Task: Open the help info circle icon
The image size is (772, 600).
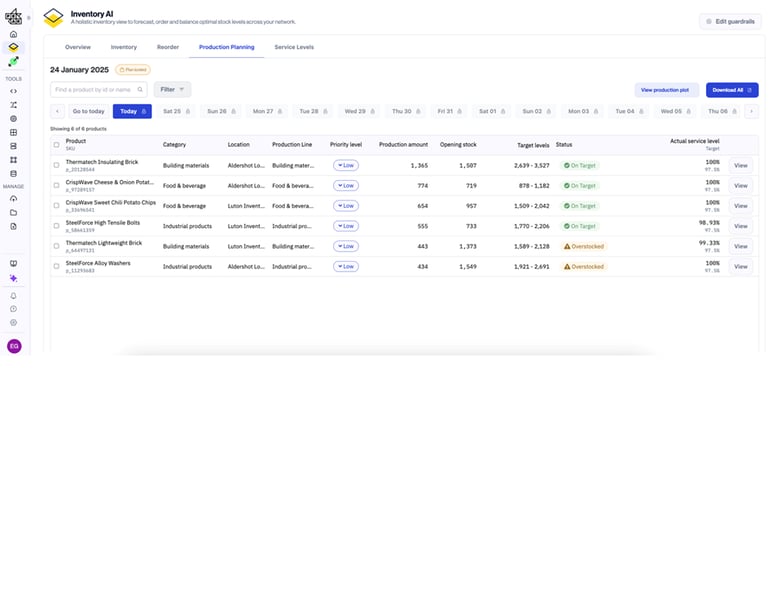Action: point(13,309)
